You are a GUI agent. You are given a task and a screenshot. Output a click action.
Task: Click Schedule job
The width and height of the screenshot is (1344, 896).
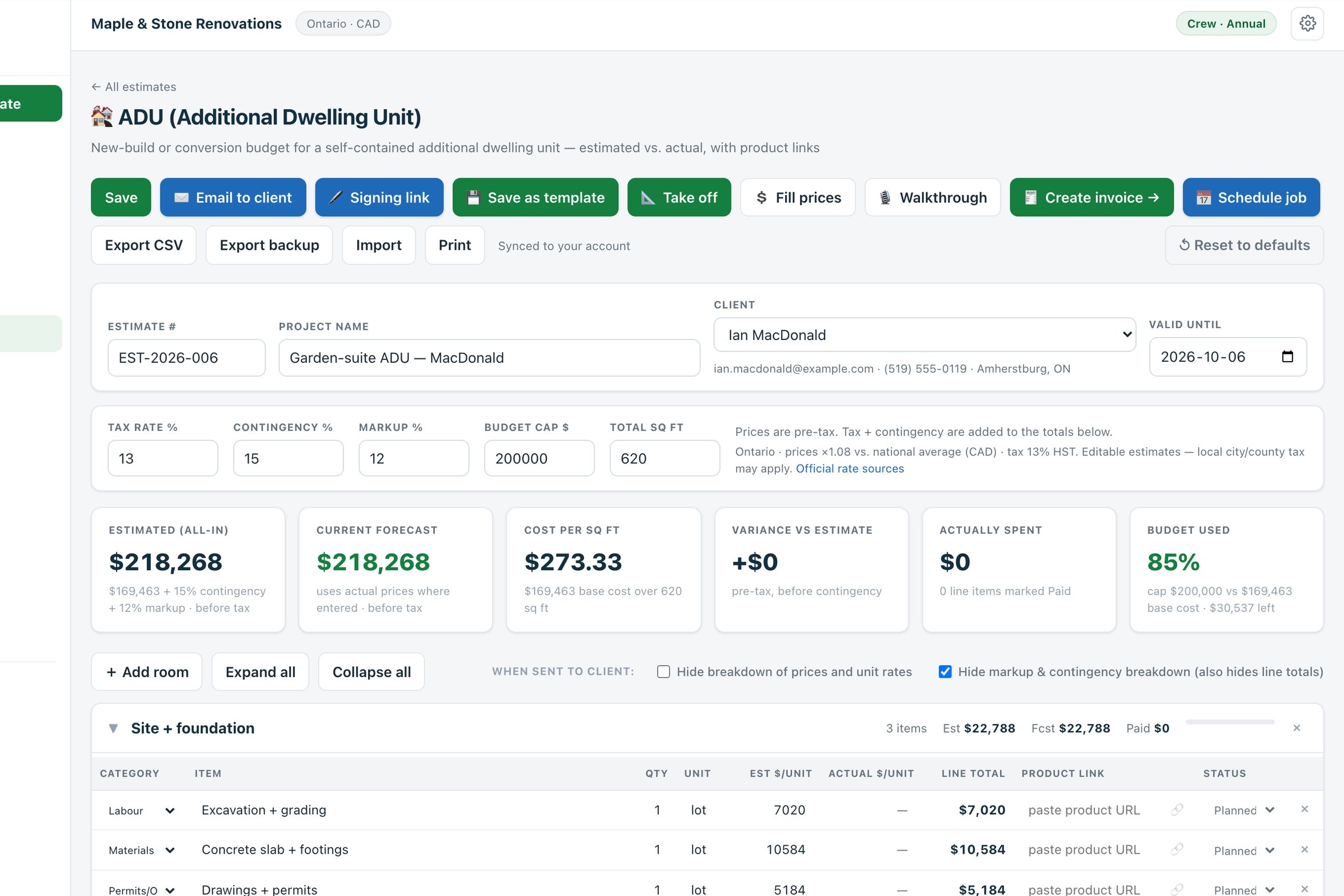tap(1251, 197)
